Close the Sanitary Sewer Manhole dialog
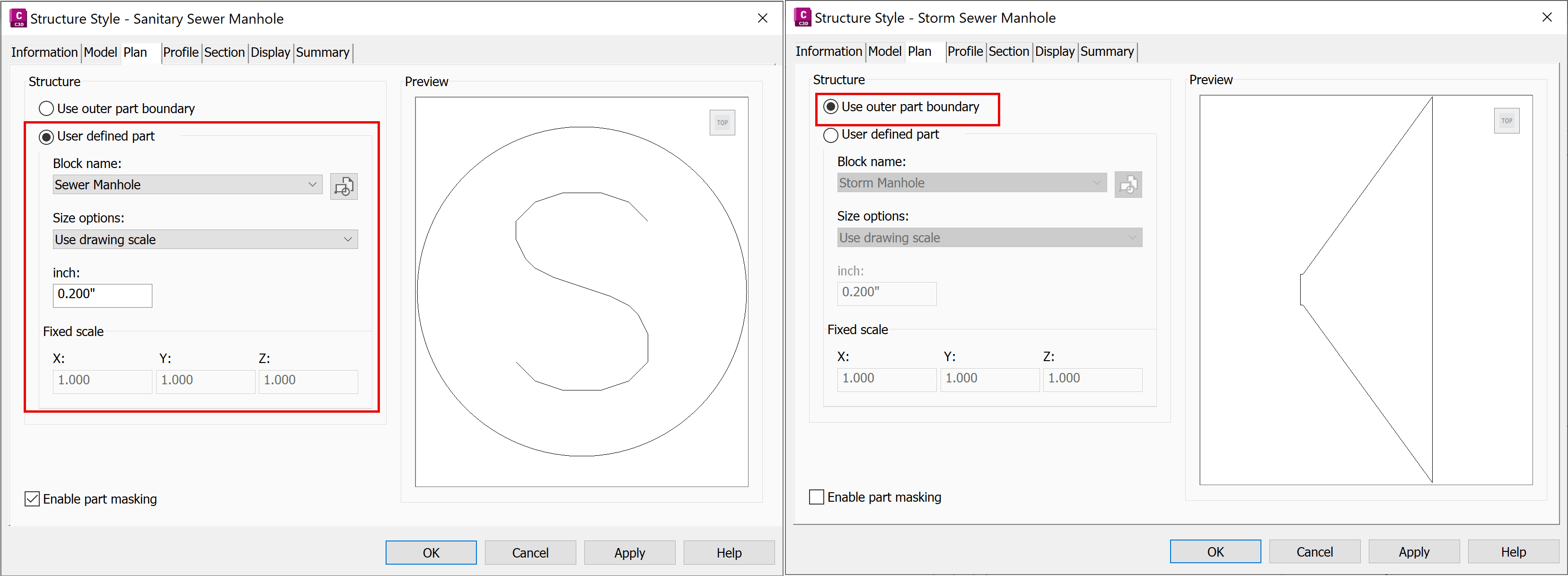 pyautogui.click(x=763, y=18)
